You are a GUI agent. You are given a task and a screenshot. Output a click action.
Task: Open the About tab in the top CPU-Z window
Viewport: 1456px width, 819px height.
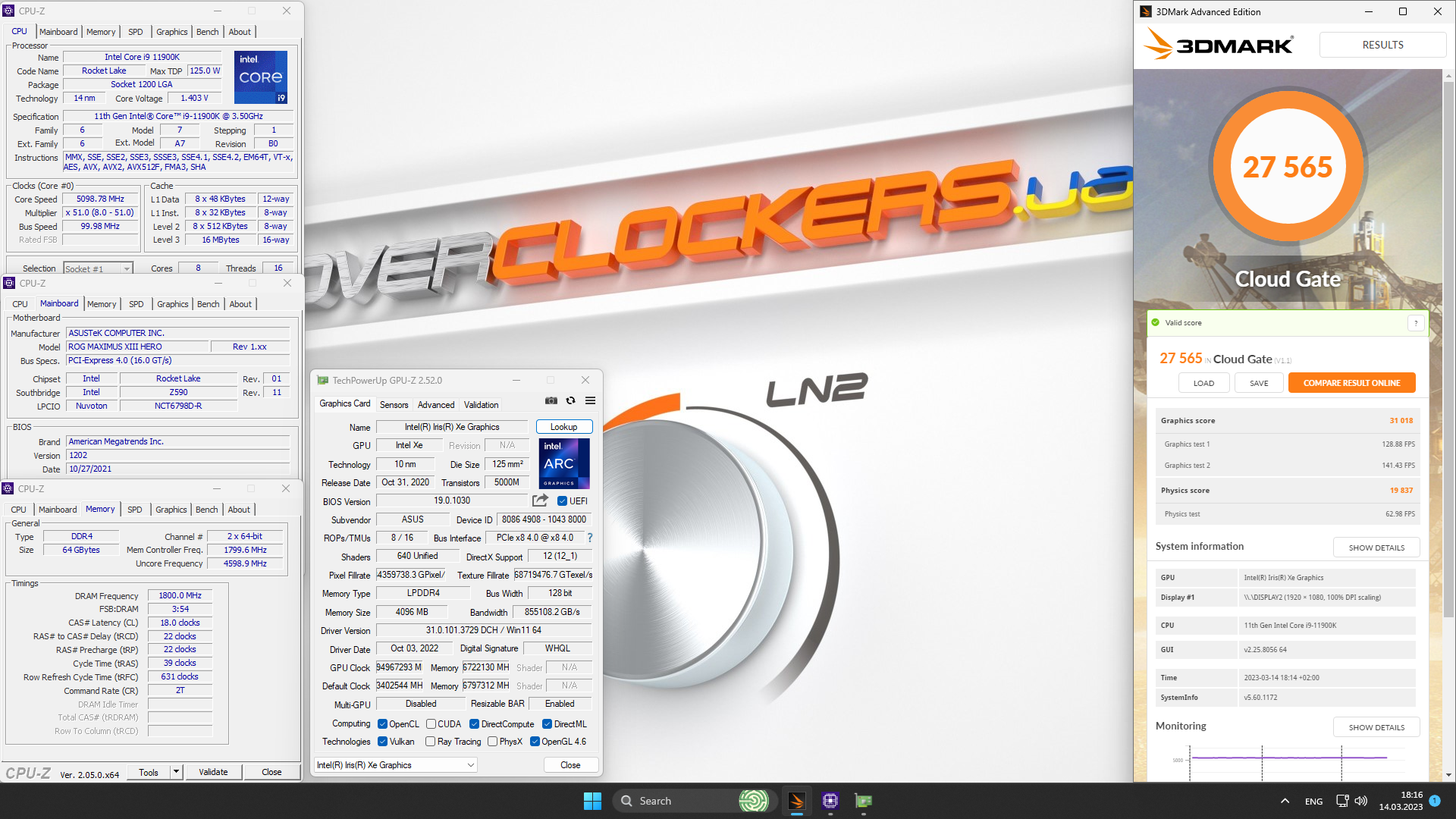(240, 32)
